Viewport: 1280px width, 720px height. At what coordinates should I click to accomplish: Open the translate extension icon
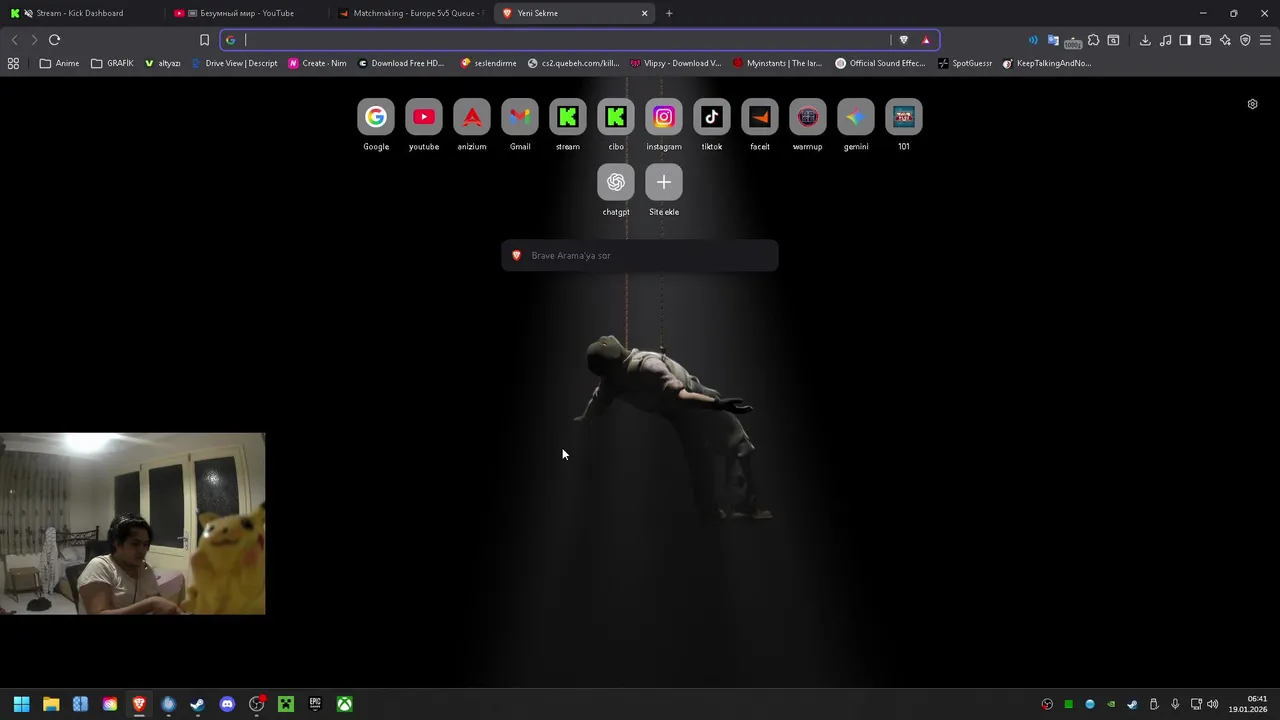coord(1053,40)
